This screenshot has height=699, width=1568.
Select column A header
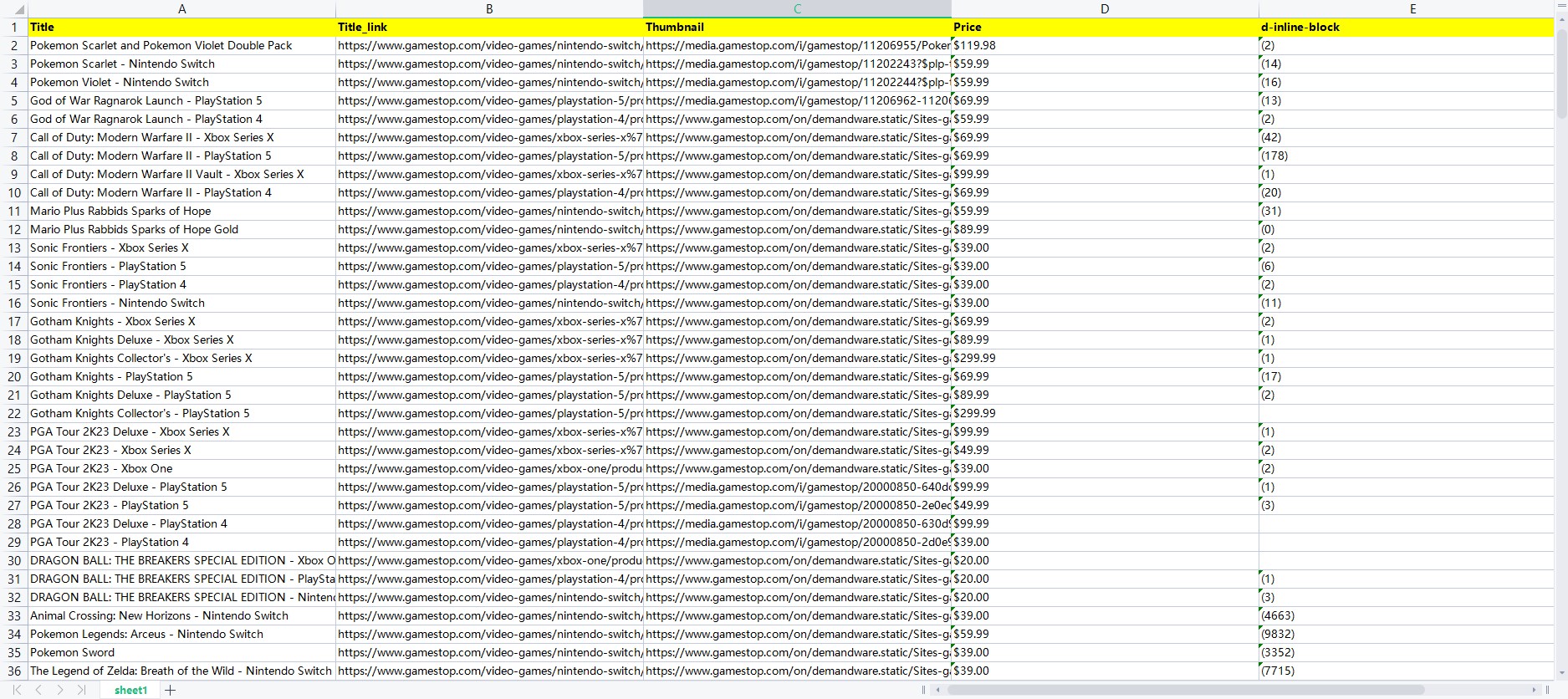[182, 9]
